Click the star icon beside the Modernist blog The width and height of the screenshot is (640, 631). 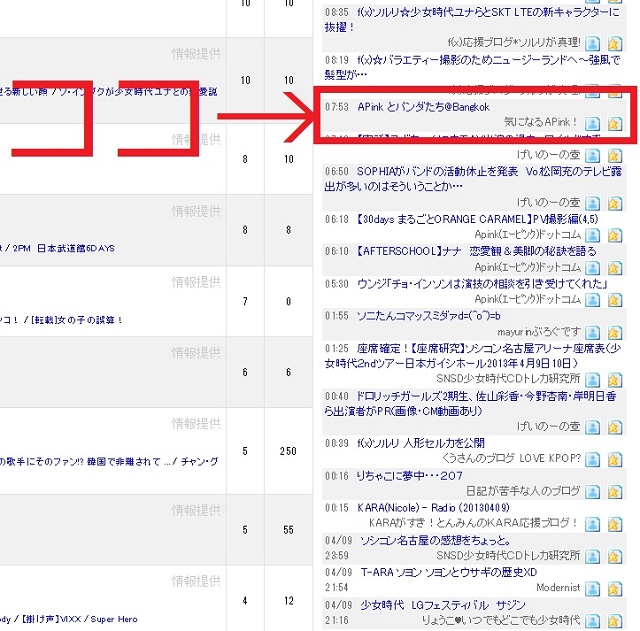coord(614,589)
